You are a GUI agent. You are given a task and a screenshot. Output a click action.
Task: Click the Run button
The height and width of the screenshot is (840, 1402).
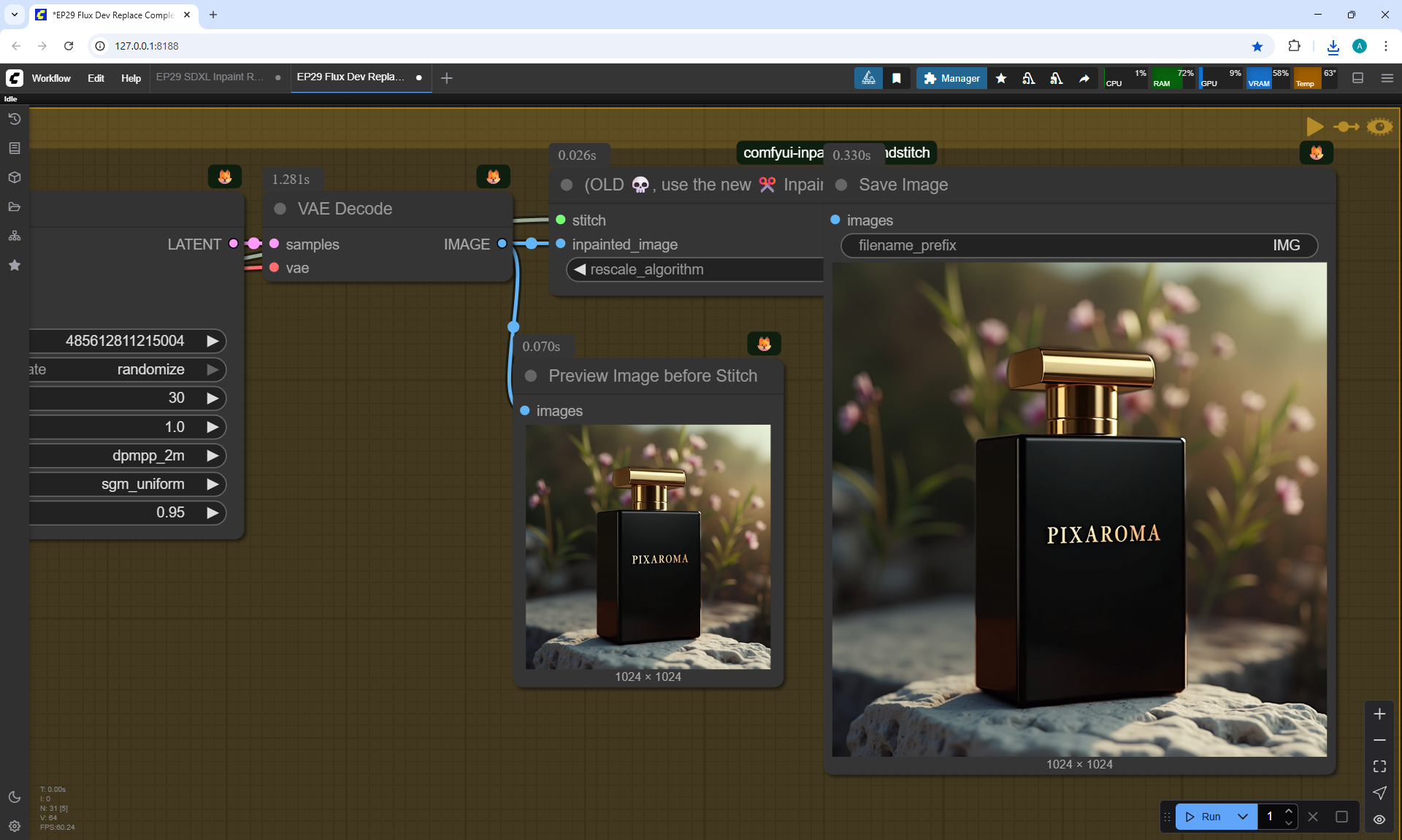tap(1203, 817)
